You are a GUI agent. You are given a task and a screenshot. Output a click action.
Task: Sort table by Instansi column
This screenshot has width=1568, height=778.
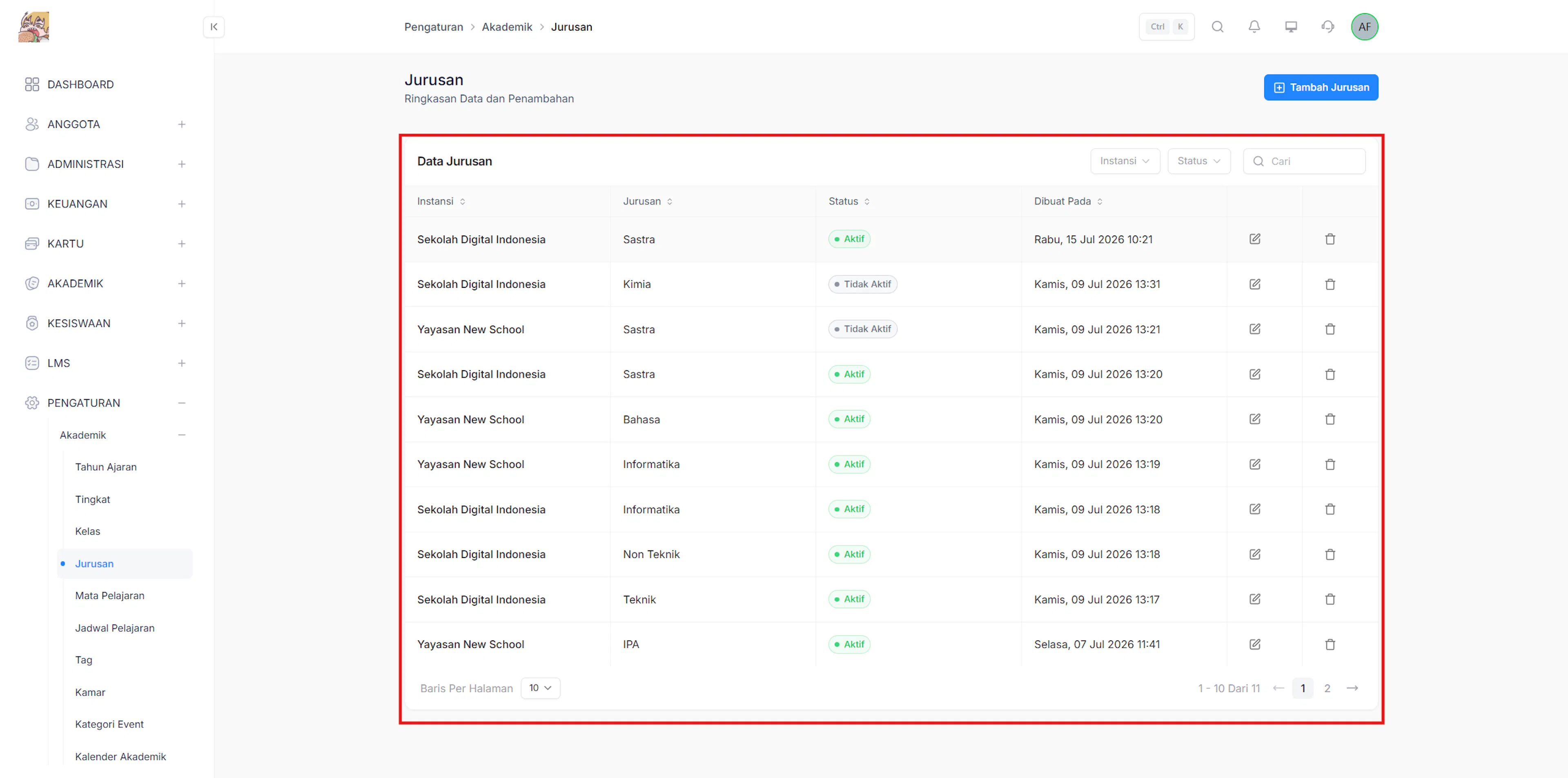click(x=441, y=201)
